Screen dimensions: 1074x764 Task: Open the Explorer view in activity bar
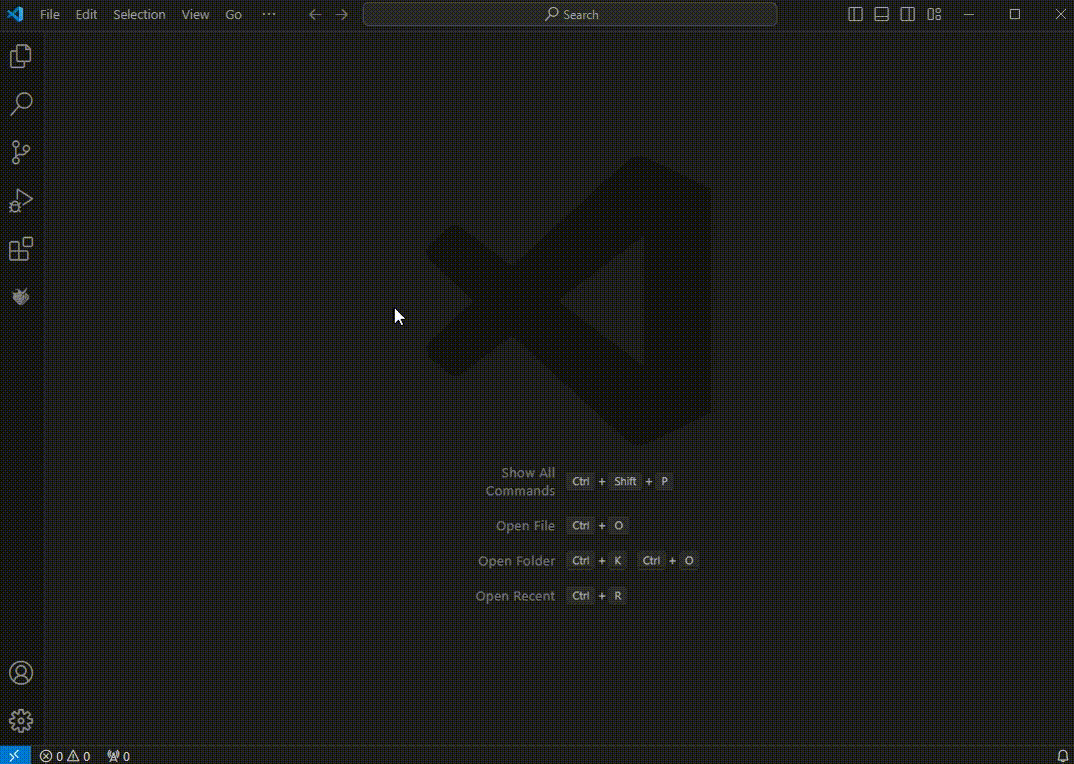click(21, 56)
